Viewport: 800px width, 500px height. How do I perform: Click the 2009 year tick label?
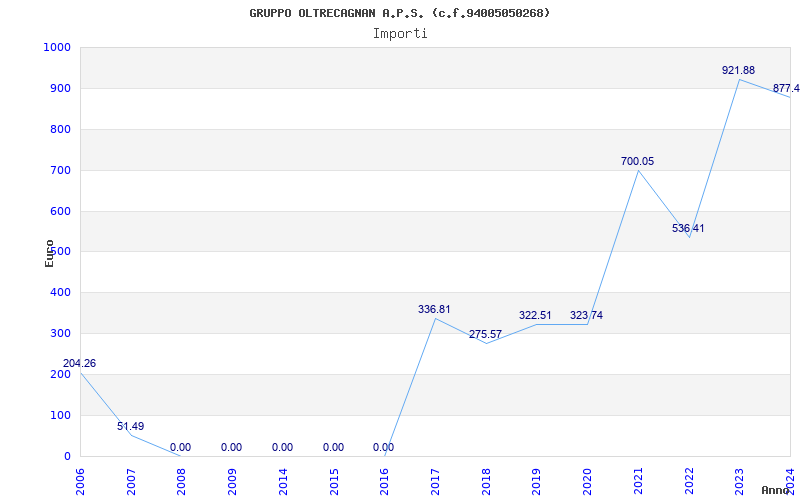click(233, 481)
